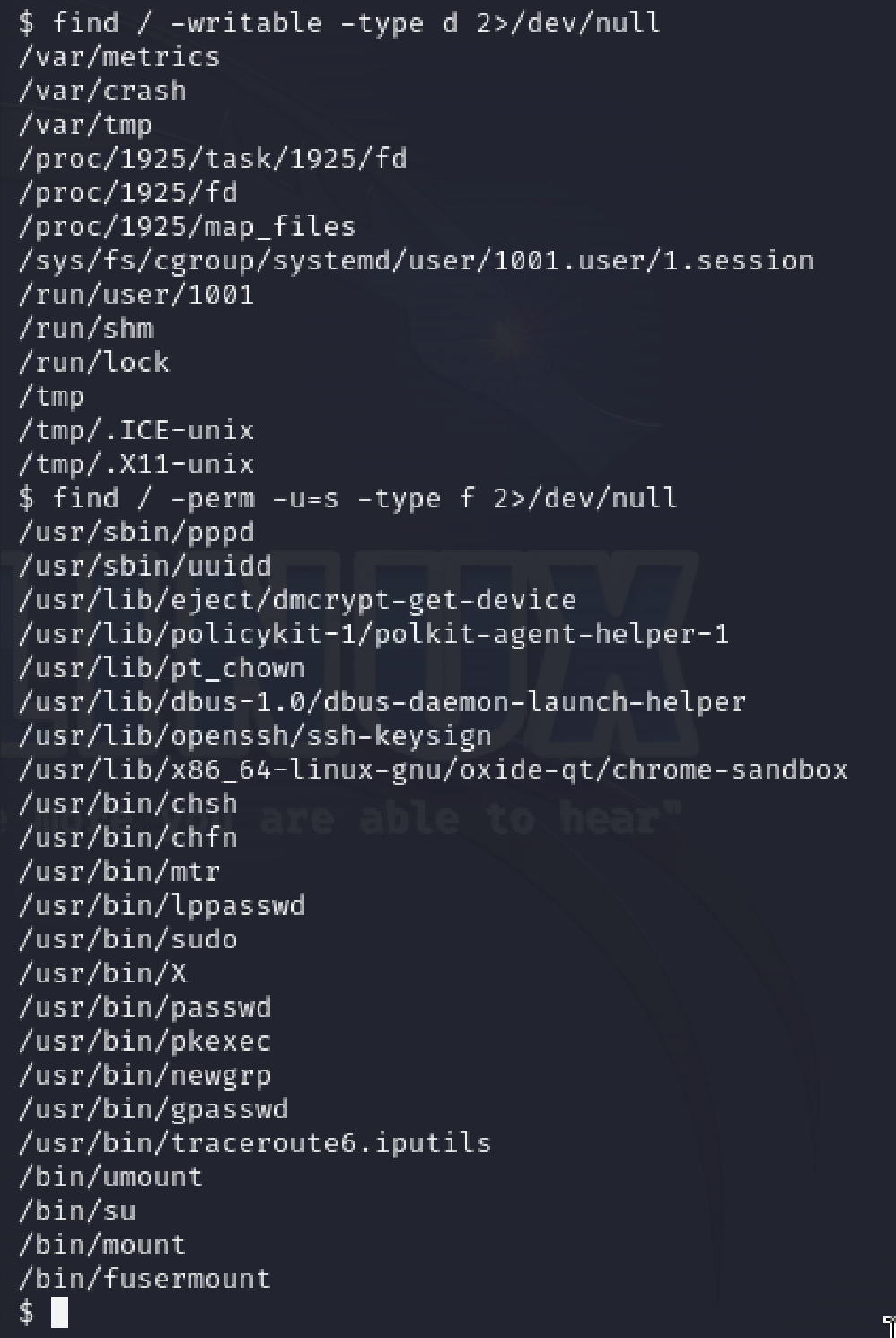Image resolution: width=896 pixels, height=1338 pixels.
Task: Click the /run/user/1001 directory line
Action: (x=136, y=295)
